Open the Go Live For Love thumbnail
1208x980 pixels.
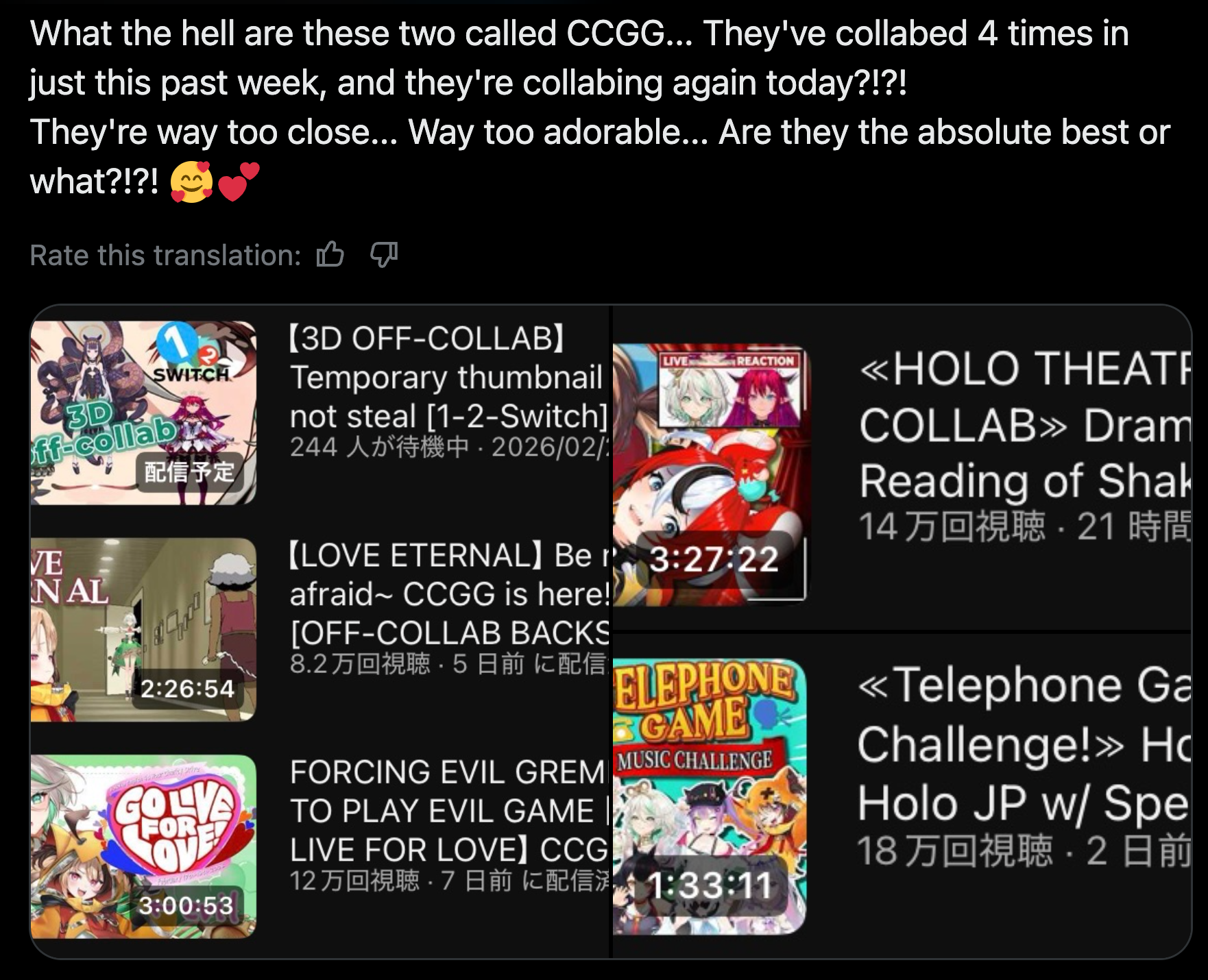[x=143, y=846]
